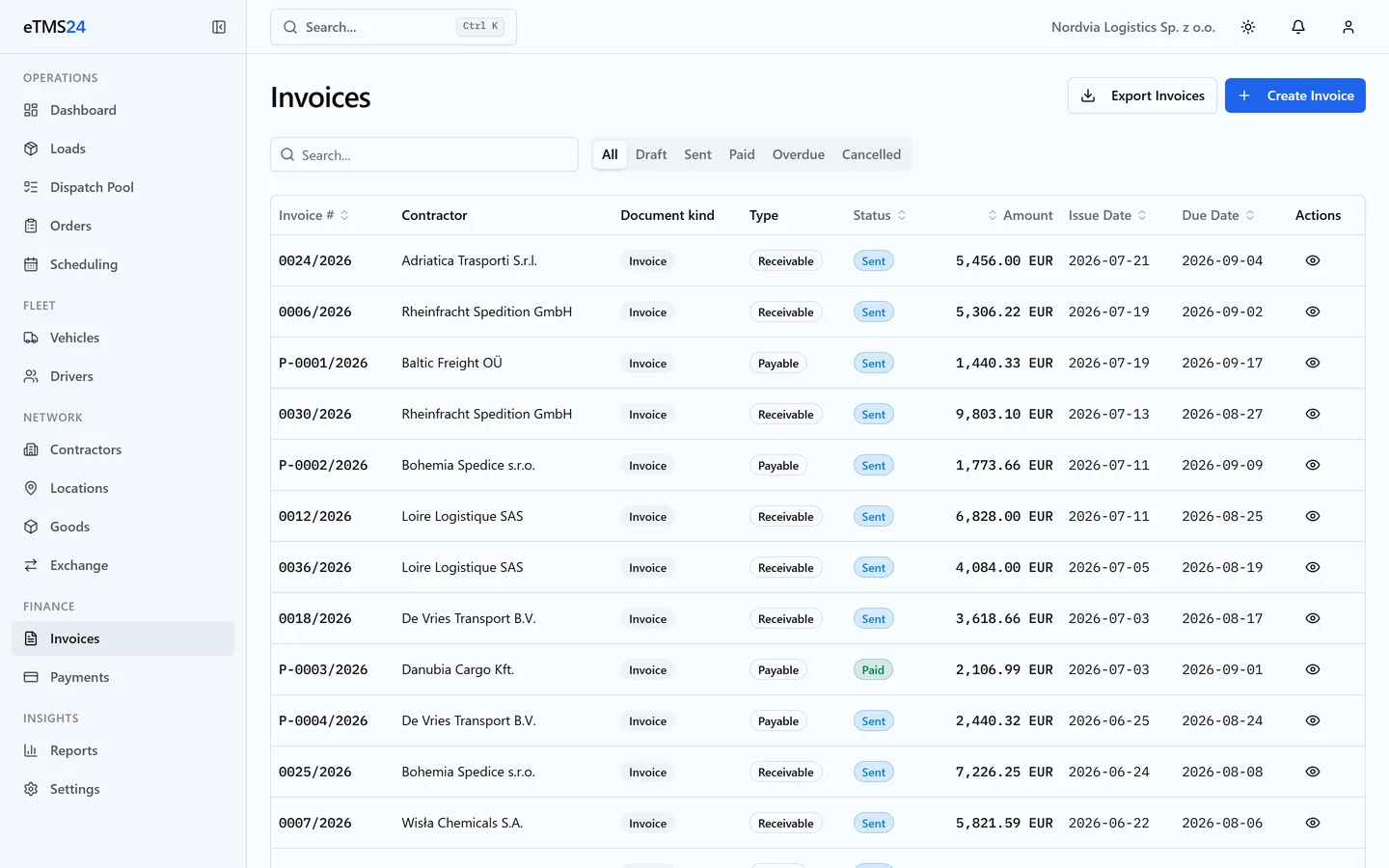The image size is (1389, 868).
Task: Click the Settings gear icon
Action: tap(31, 789)
